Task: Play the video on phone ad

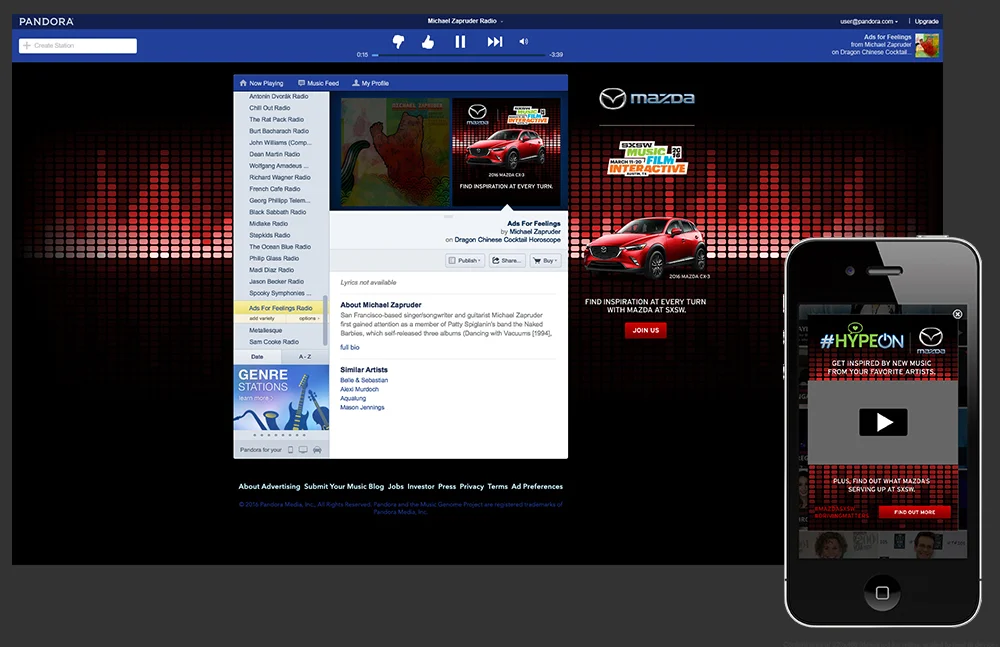Action: [x=883, y=422]
